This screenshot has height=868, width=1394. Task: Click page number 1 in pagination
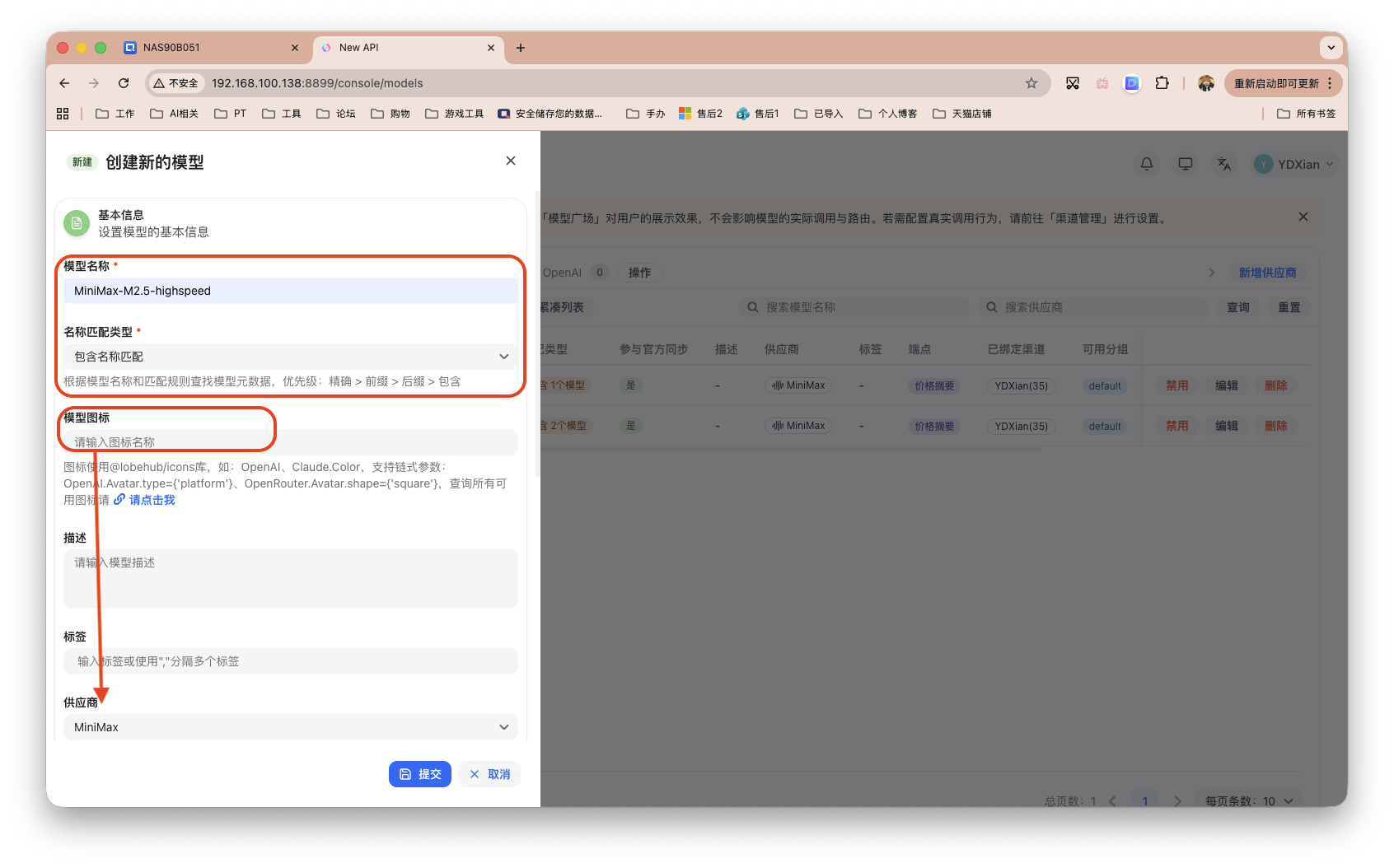tap(1144, 800)
